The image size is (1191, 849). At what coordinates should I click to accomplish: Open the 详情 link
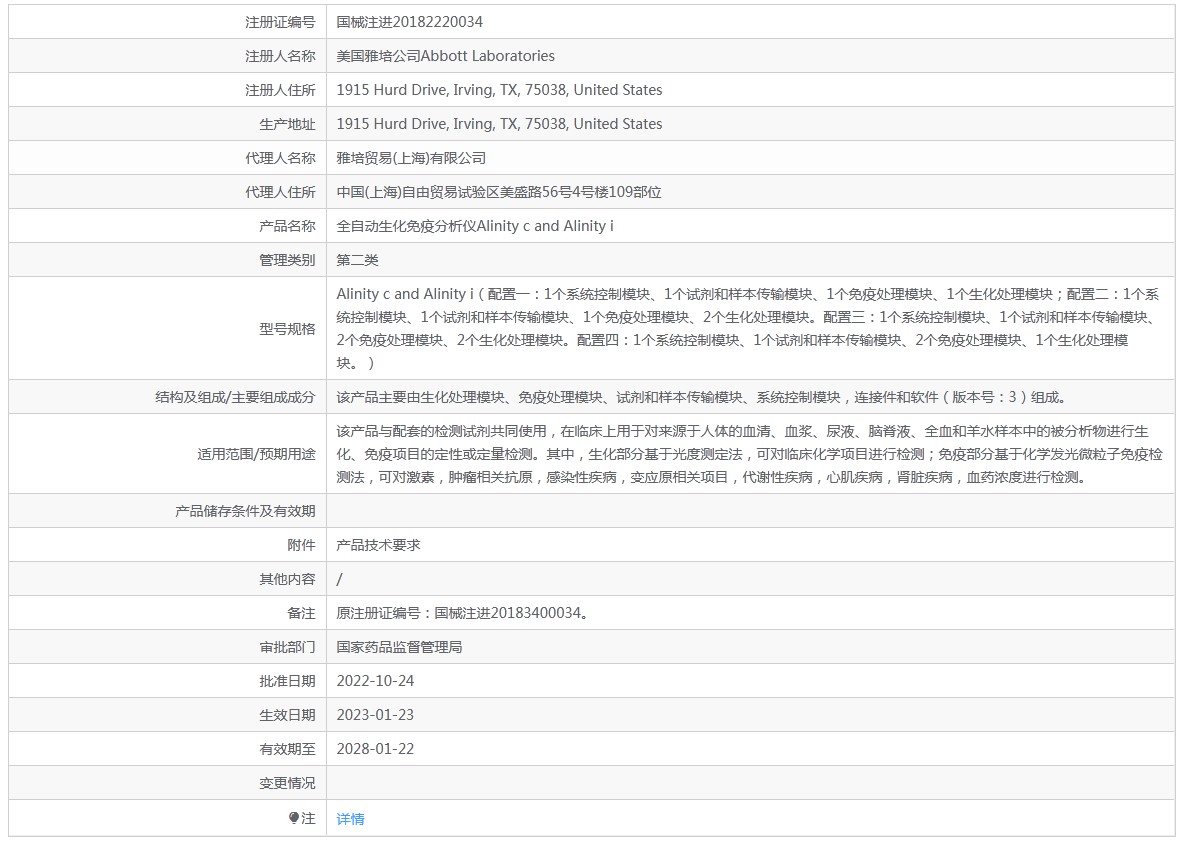[x=350, y=819]
